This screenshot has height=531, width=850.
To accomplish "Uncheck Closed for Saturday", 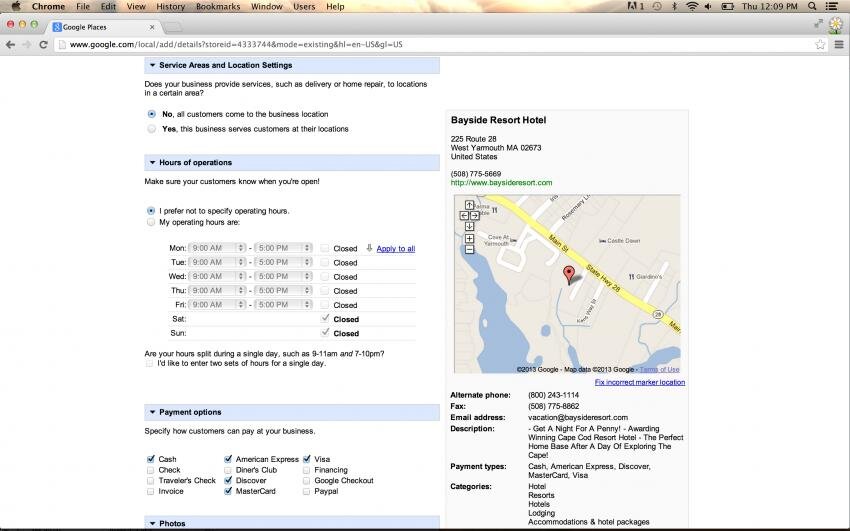I will pos(325,318).
